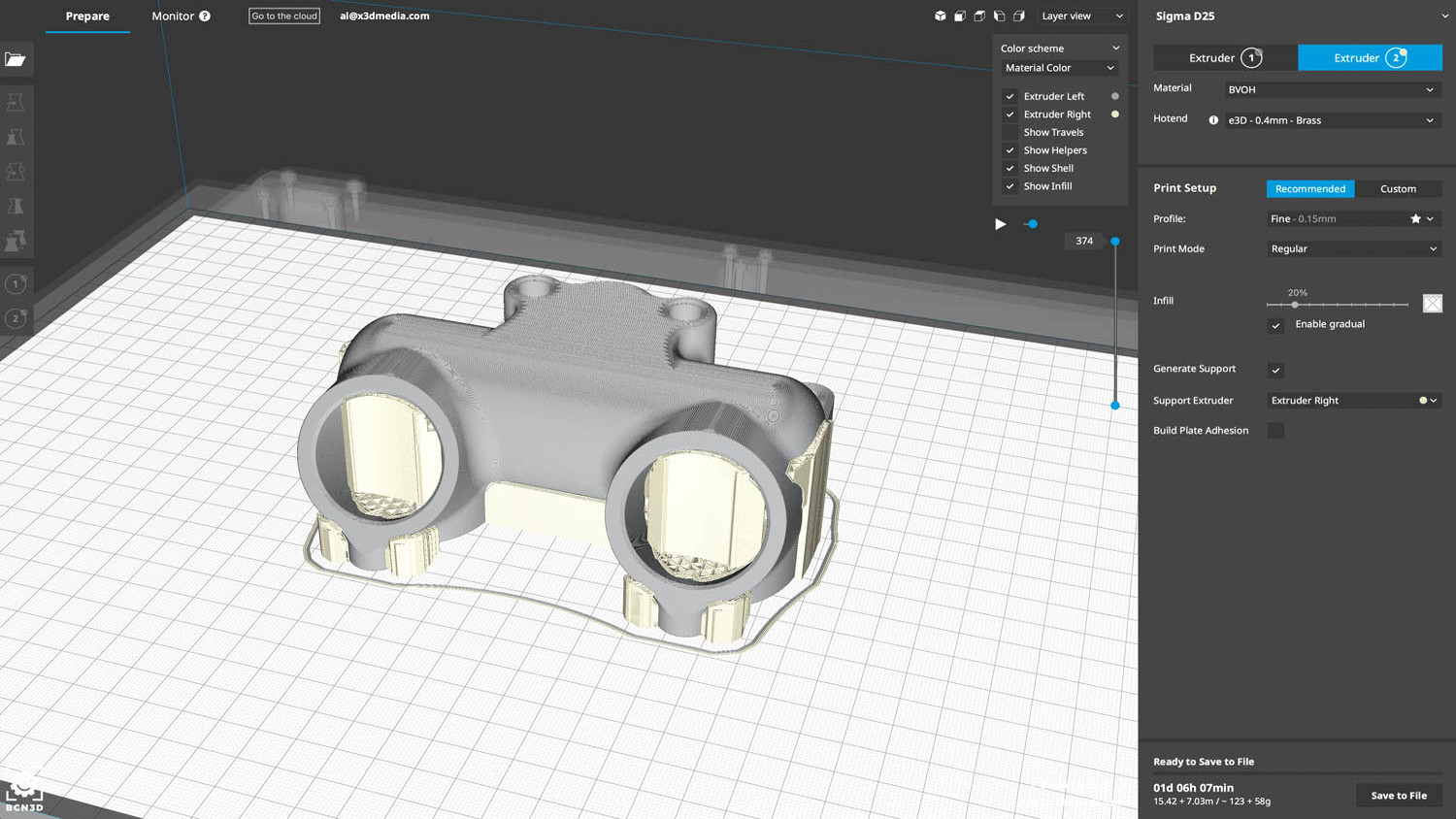Select the front view cube icon
This screenshot has width=1456, height=819.
coord(959,16)
